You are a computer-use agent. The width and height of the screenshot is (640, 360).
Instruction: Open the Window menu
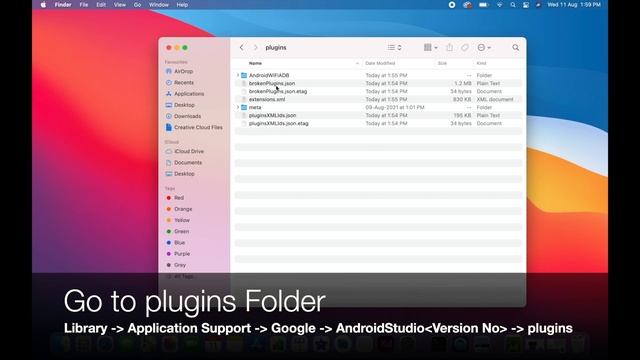point(158,5)
